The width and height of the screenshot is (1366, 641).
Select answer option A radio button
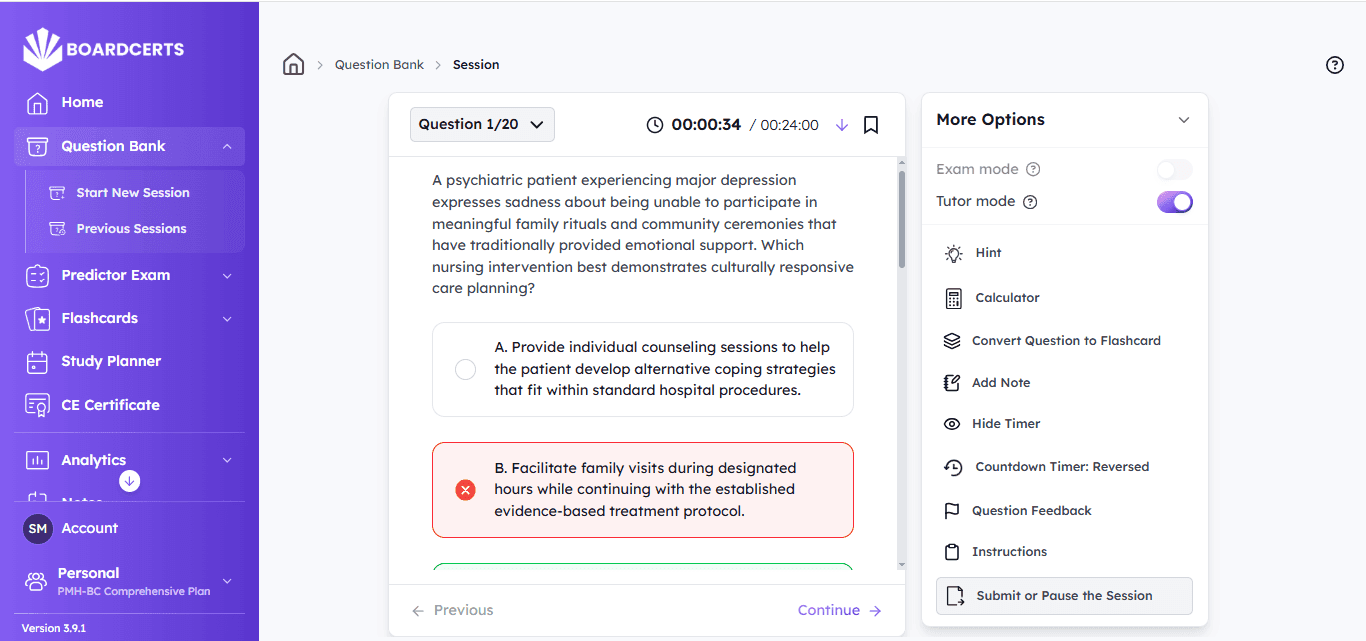(x=465, y=370)
